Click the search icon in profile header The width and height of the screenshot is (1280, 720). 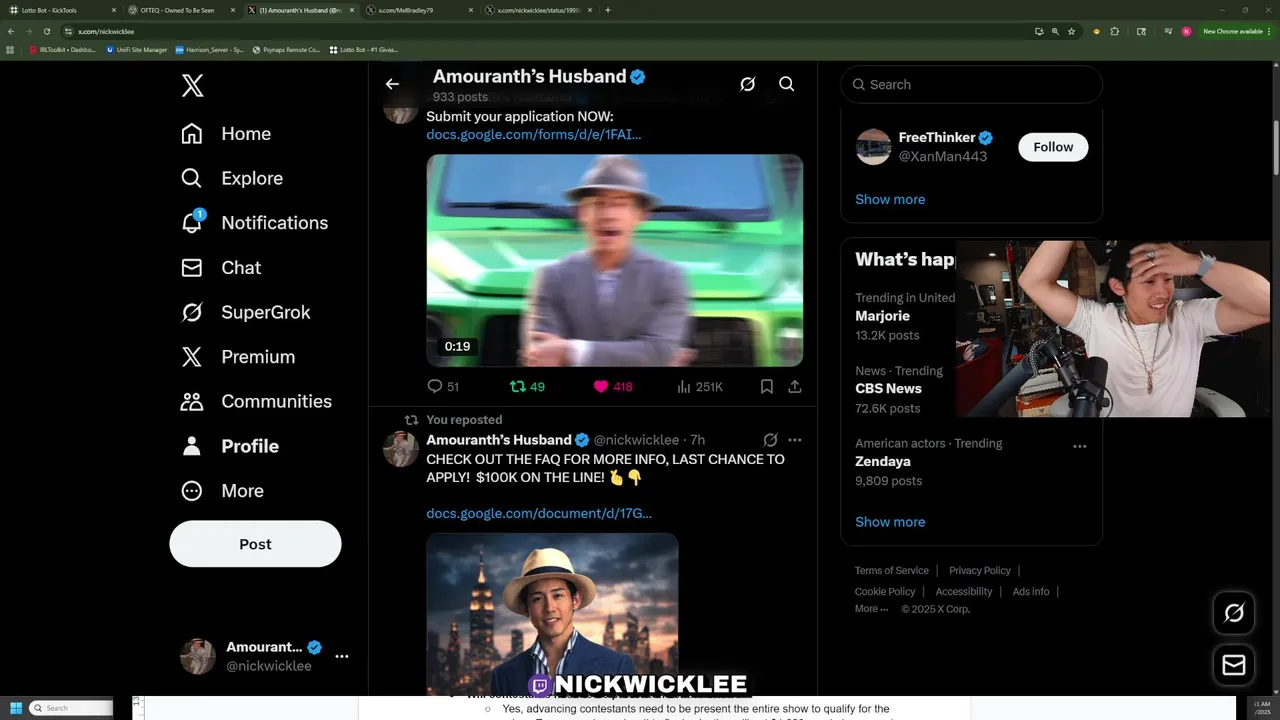tap(787, 84)
